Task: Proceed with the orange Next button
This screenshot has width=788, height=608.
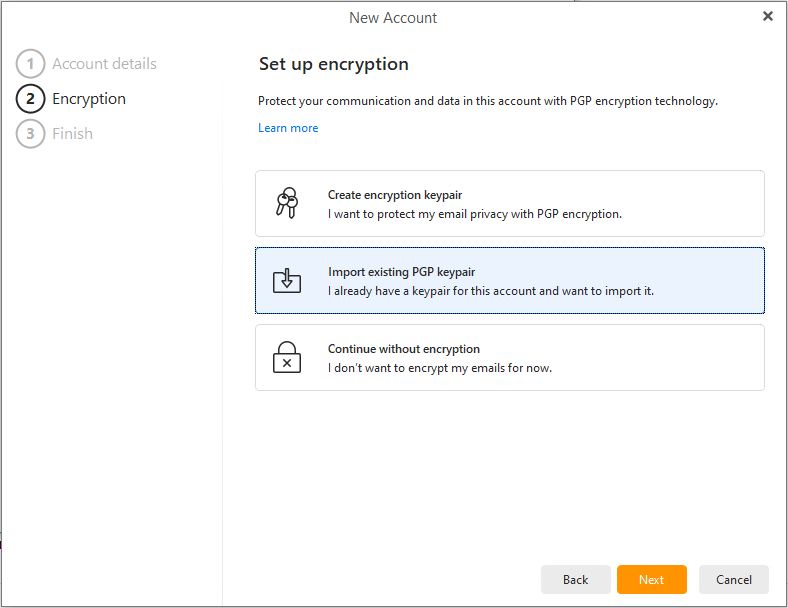Action: (652, 579)
